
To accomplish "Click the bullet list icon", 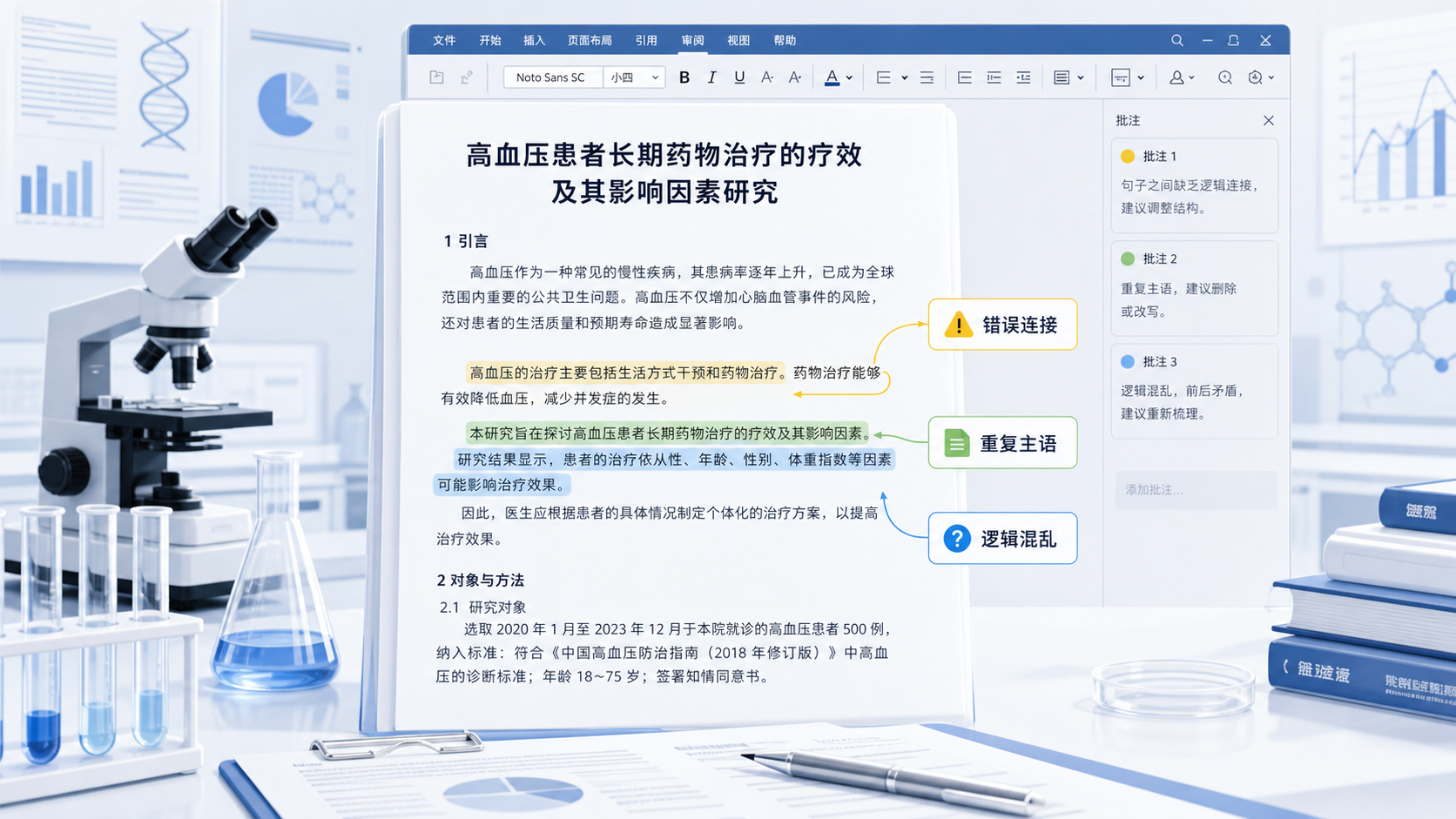I will tap(883, 77).
